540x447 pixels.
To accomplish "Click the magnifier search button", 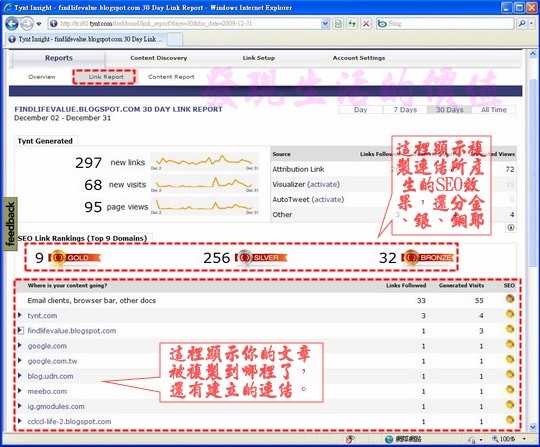I will [522, 23].
